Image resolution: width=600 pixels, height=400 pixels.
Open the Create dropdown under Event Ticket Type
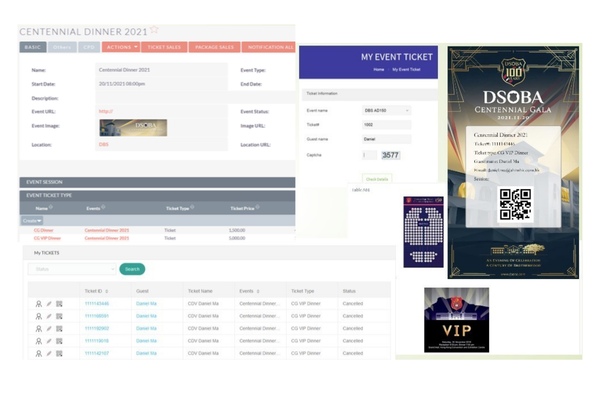point(31,219)
